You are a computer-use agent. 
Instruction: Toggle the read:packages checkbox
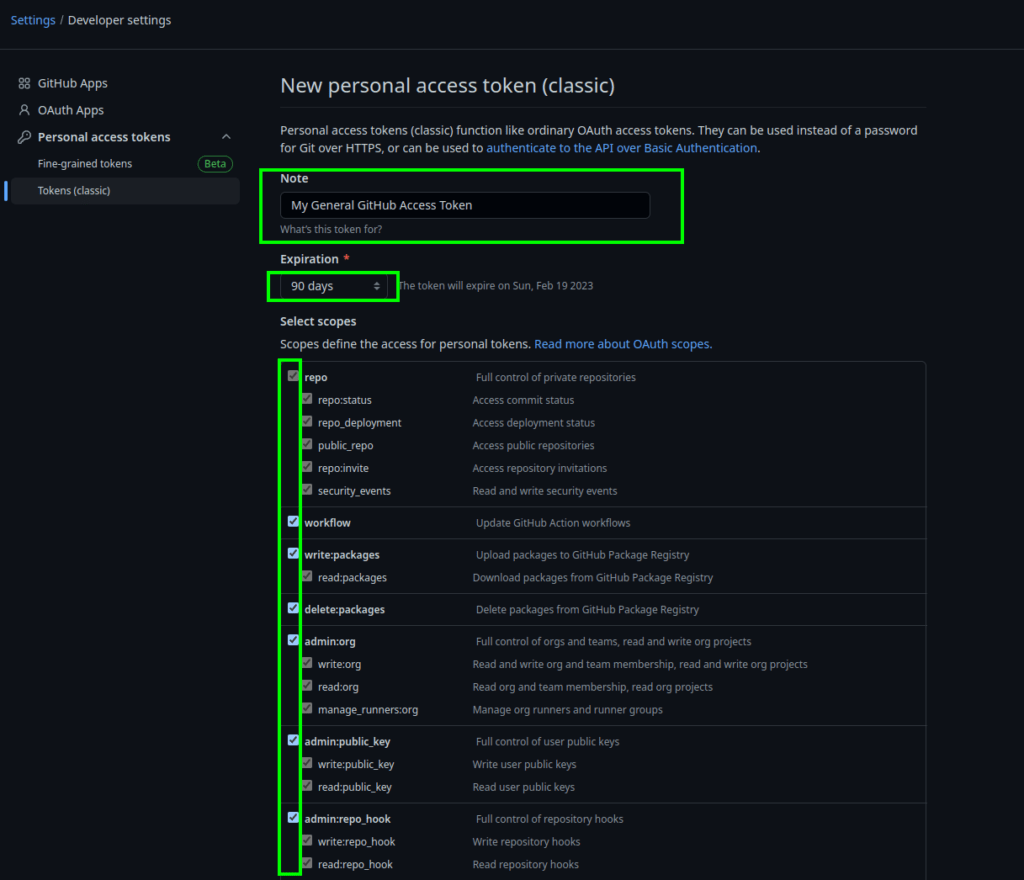(307, 576)
